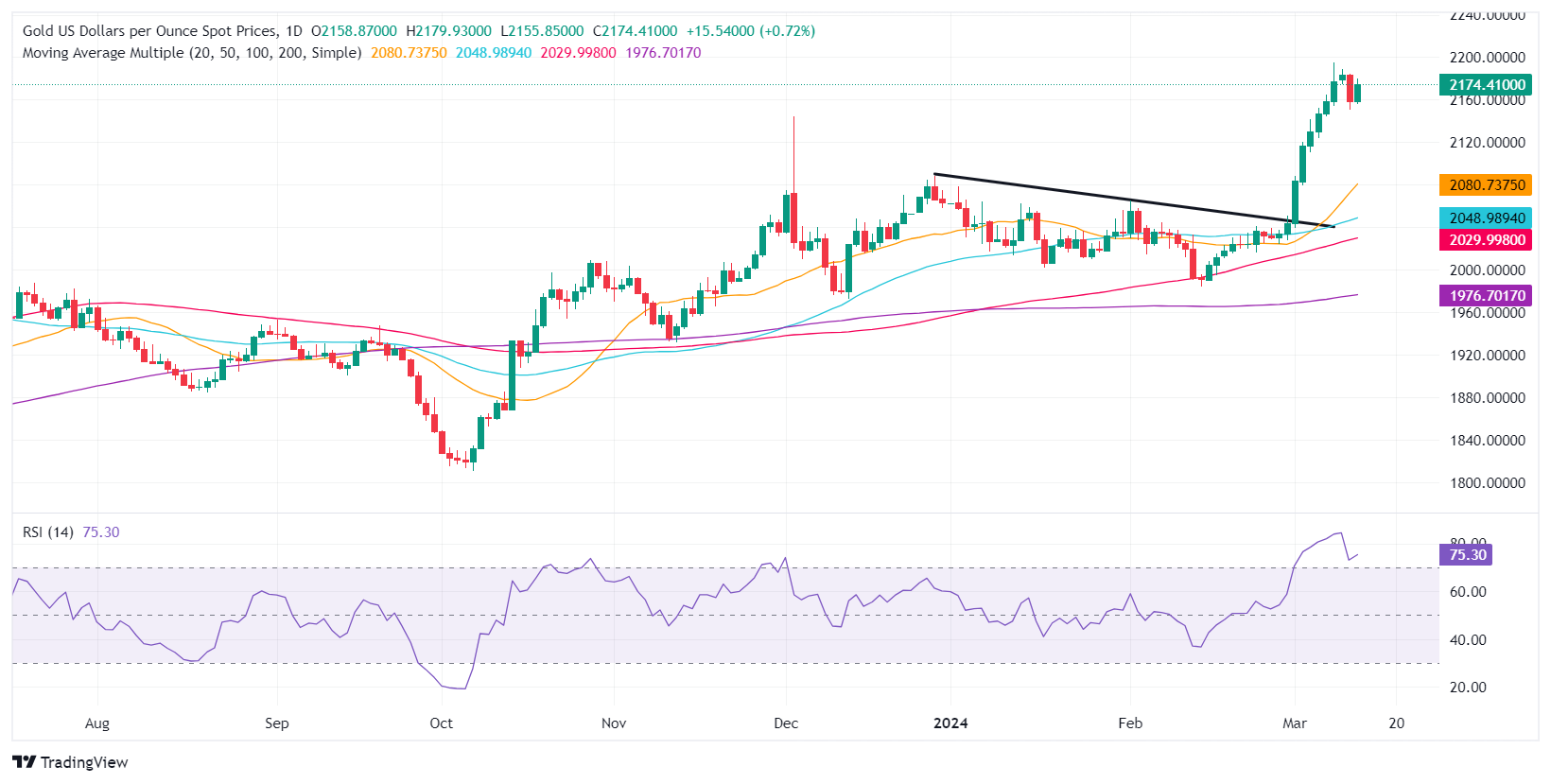
Task: Click the 2200.00000 price scale label
Action: [x=1487, y=58]
